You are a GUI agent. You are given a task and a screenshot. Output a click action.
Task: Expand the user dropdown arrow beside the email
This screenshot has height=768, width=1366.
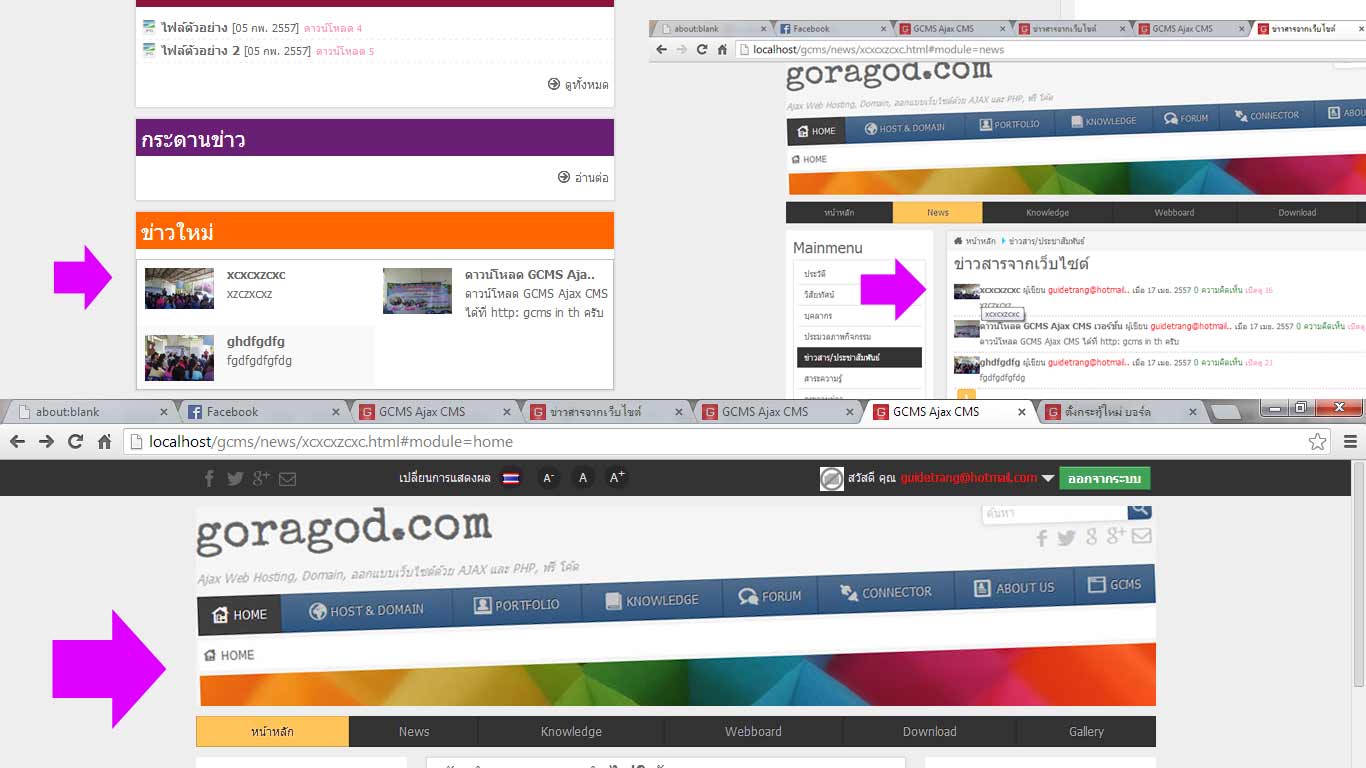coord(1048,479)
